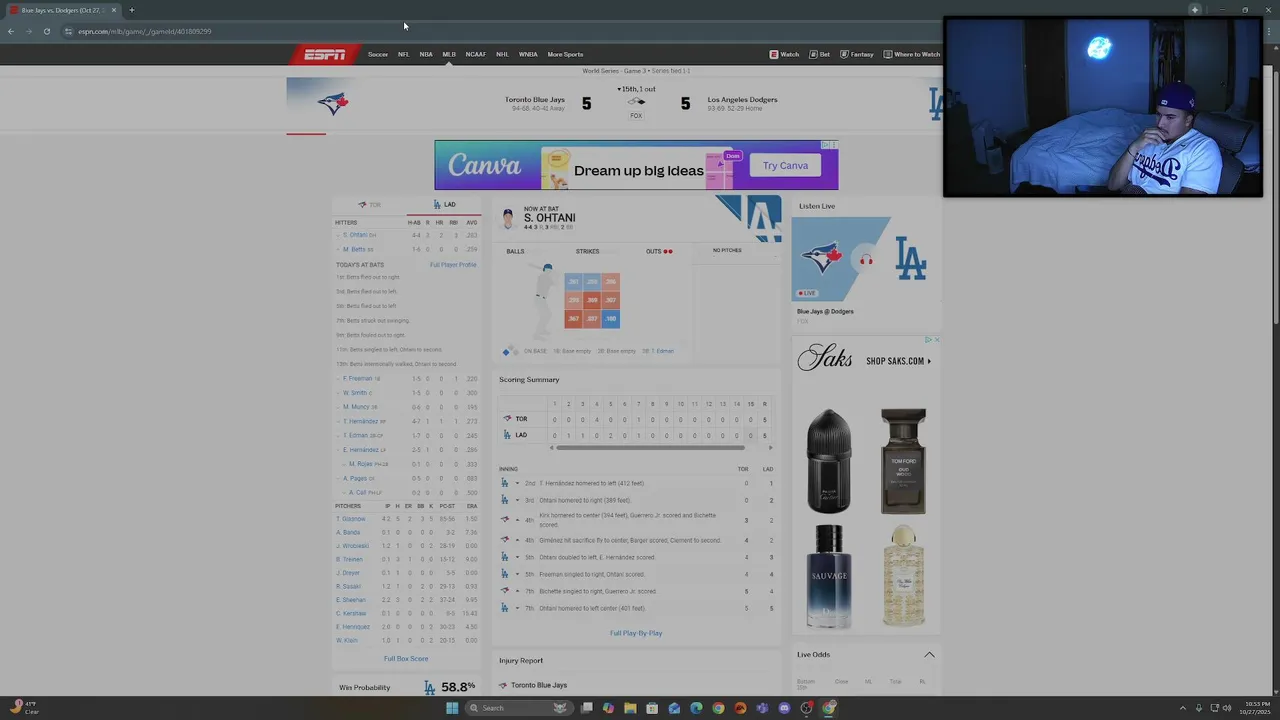Open Where to Watch in header
1280x720 pixels.
(912, 54)
